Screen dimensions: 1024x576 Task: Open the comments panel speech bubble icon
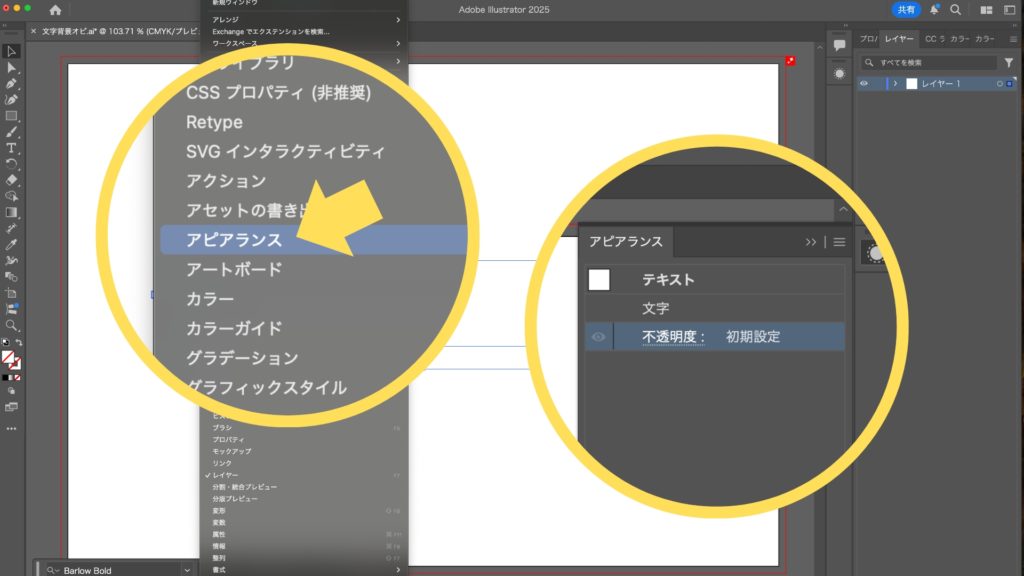[839, 44]
